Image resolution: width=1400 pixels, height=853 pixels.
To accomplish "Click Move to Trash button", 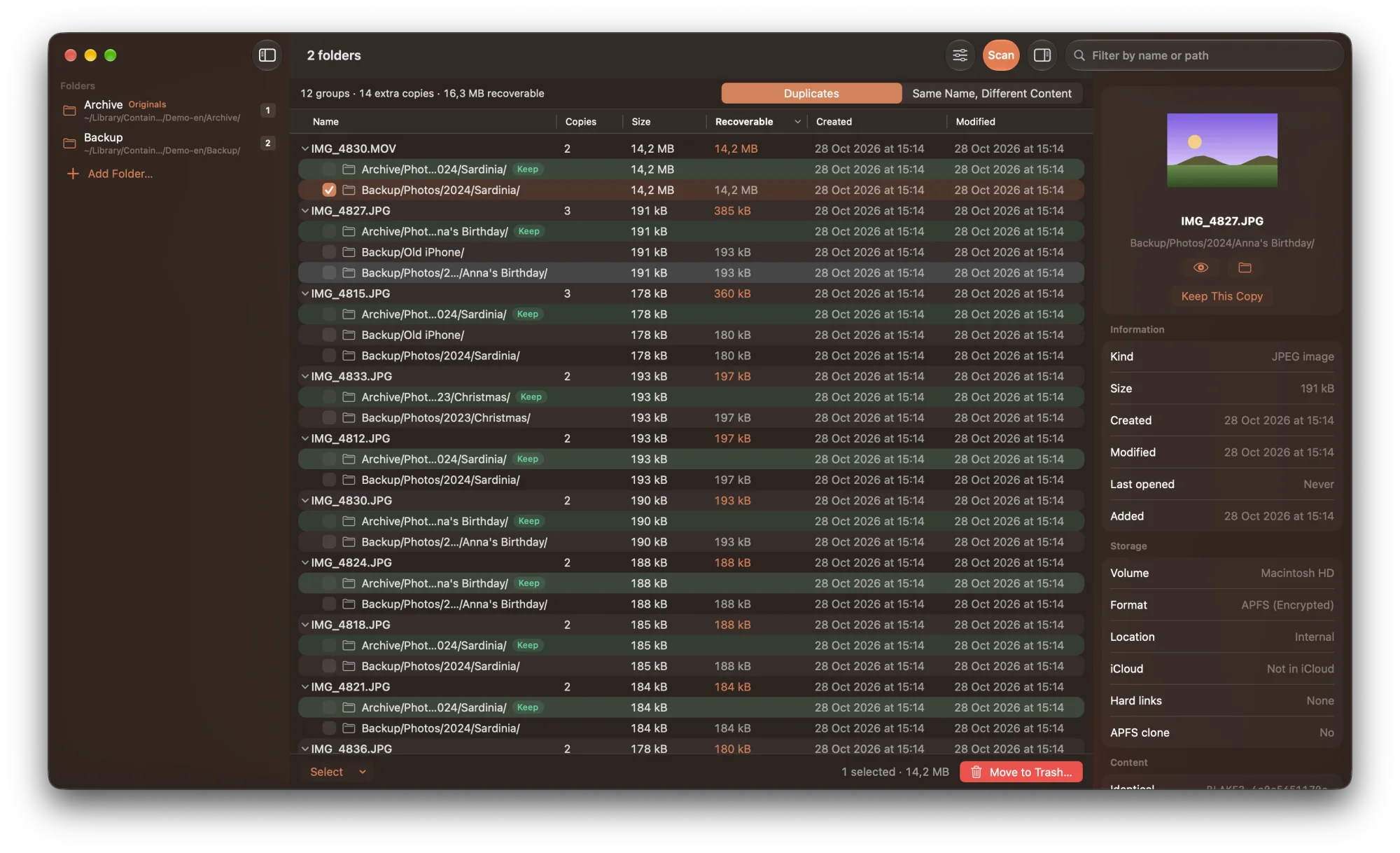I will (x=1021, y=772).
